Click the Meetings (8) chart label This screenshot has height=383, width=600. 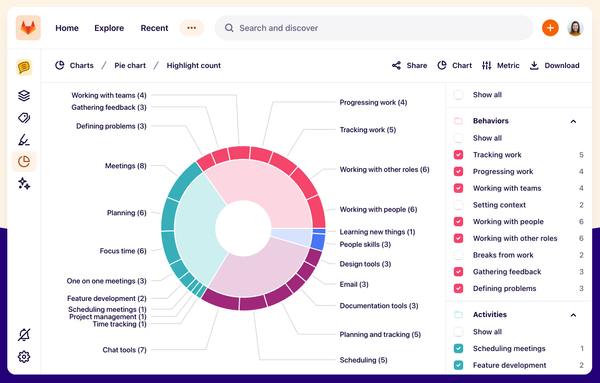[x=126, y=166]
